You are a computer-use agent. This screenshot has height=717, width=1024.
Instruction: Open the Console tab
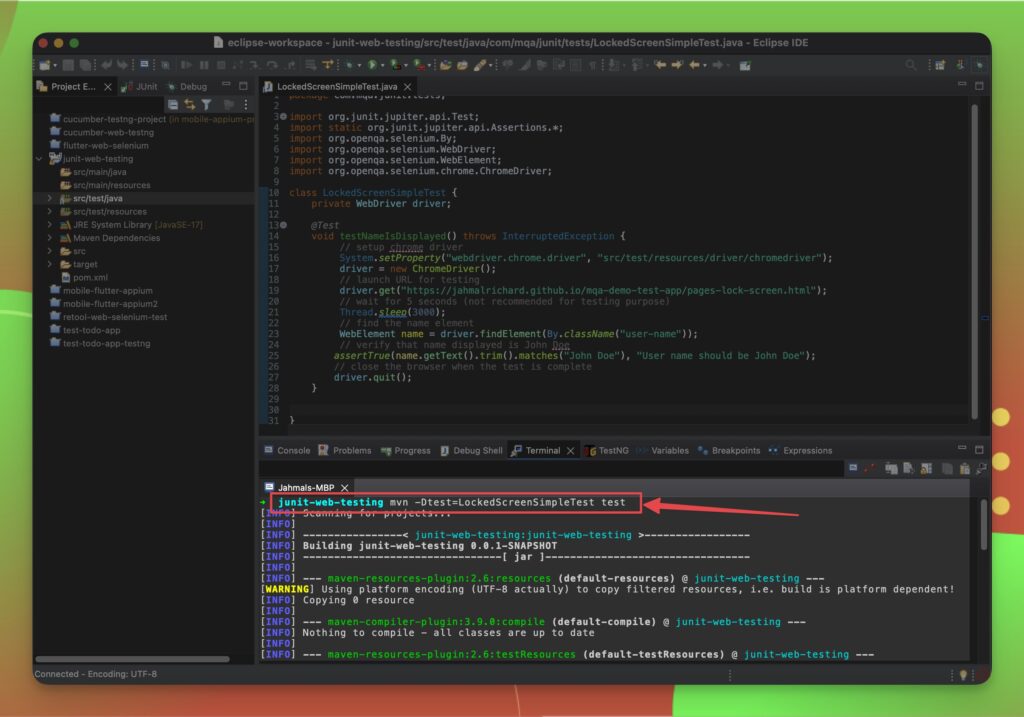tap(287, 451)
